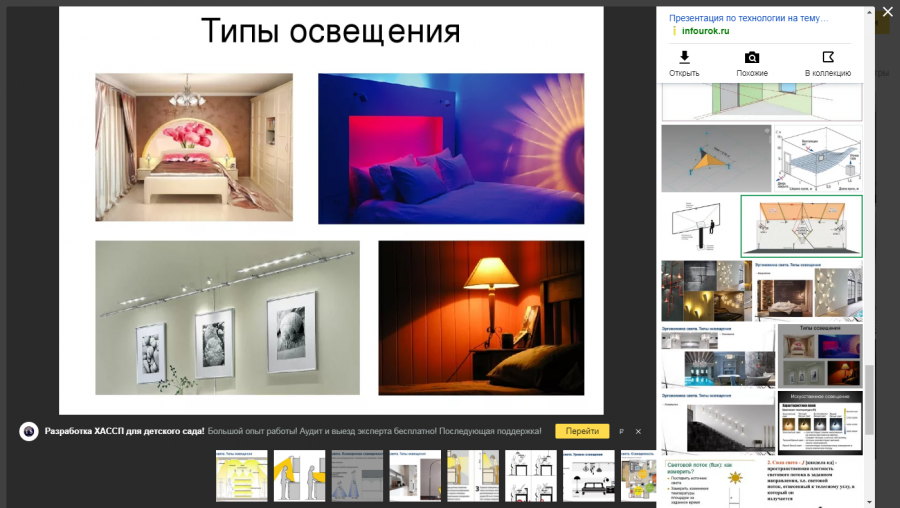This screenshot has width=900, height=508.
Task: Open the small Типы освещения thumbnail in side panel
Action: pos(820,356)
